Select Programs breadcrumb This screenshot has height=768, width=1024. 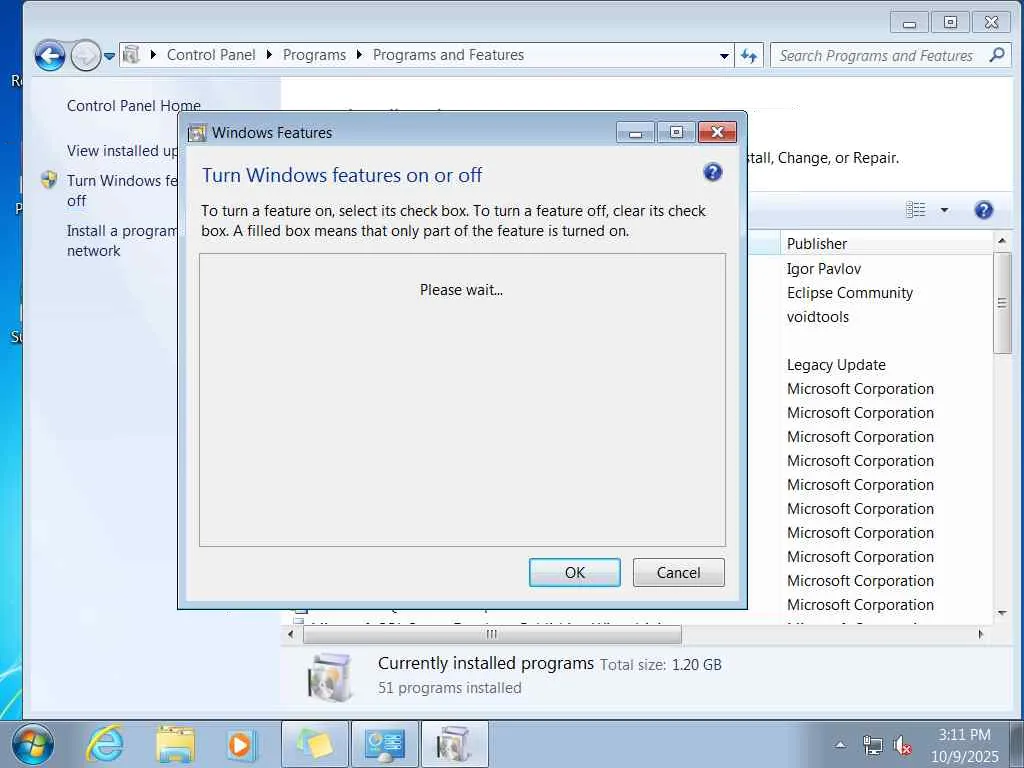[x=314, y=55]
